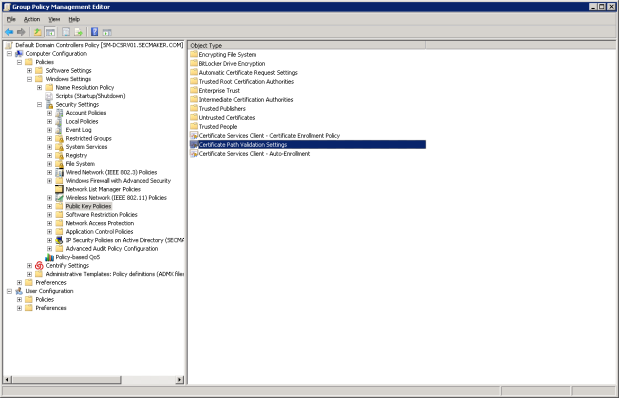619x398 pixels.
Task: Collapse the Computer Configuration node
Action: pos(9,54)
